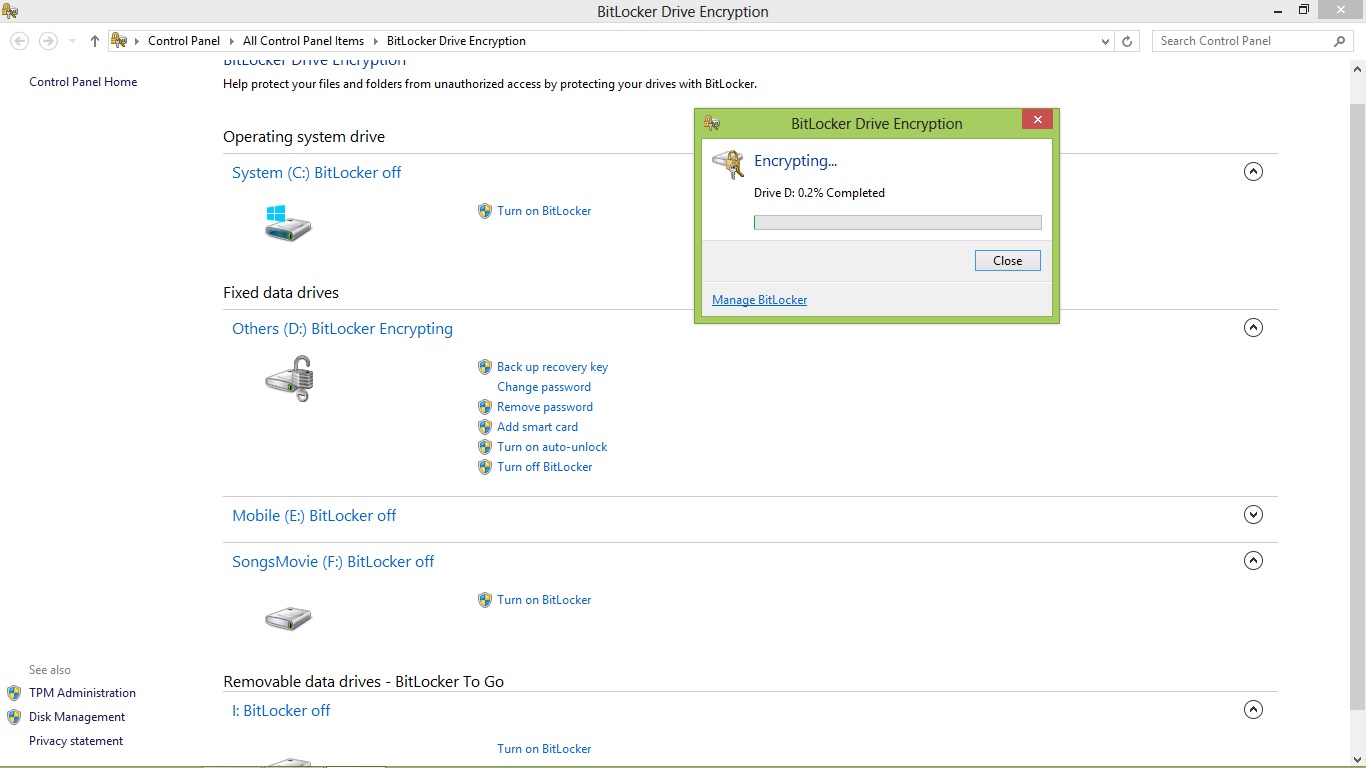This screenshot has width=1366, height=768.
Task: Refresh the Control Panel view
Action: tap(1127, 41)
